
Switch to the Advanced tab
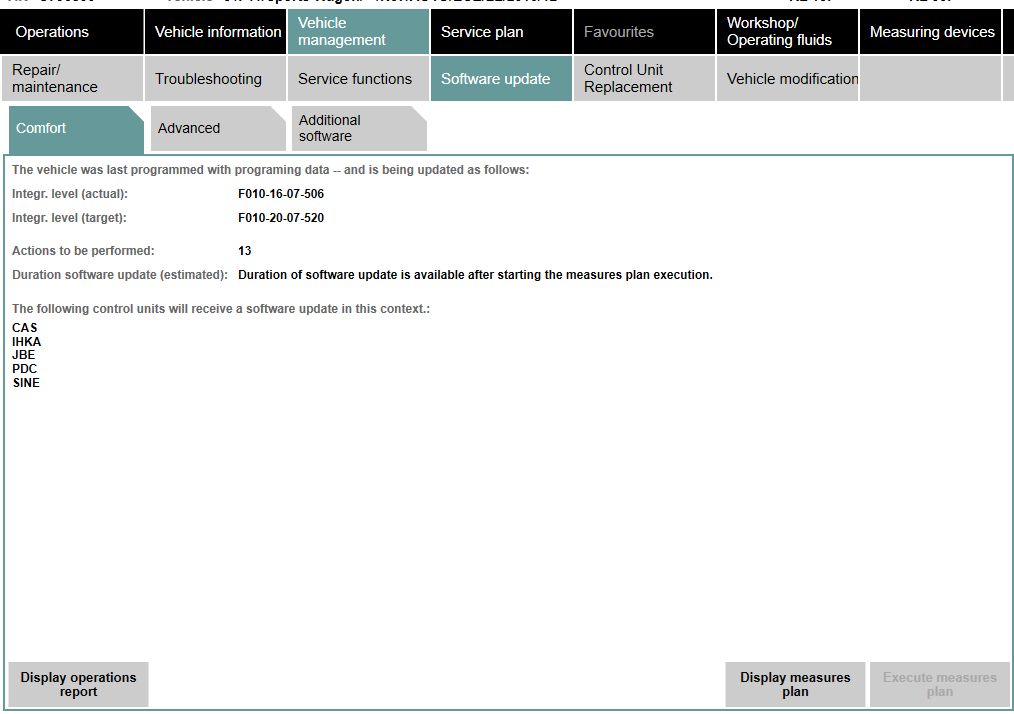(x=218, y=129)
